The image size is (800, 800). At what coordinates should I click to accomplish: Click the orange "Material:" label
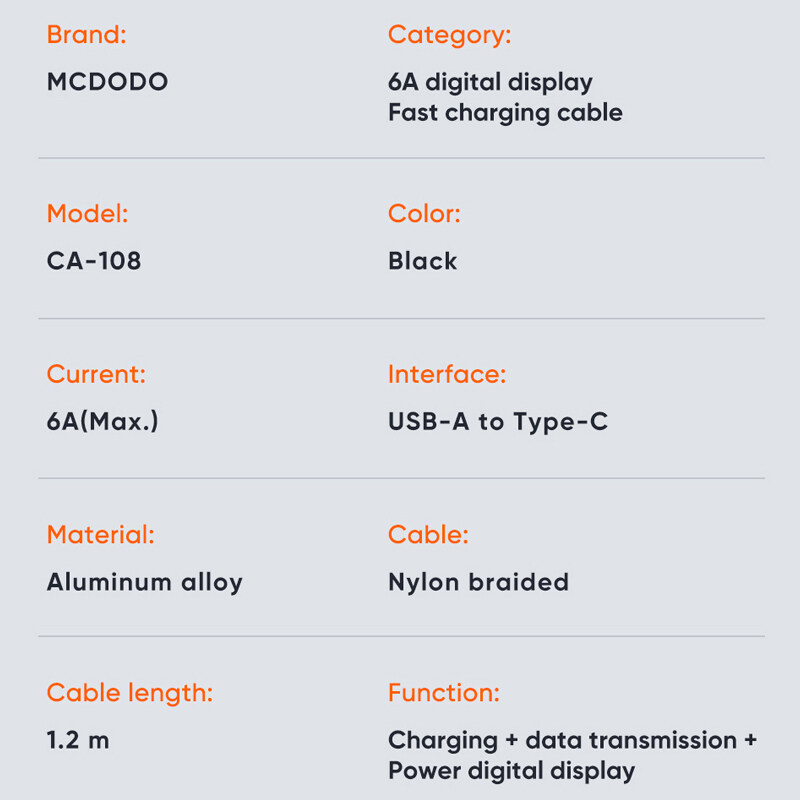[100, 535]
